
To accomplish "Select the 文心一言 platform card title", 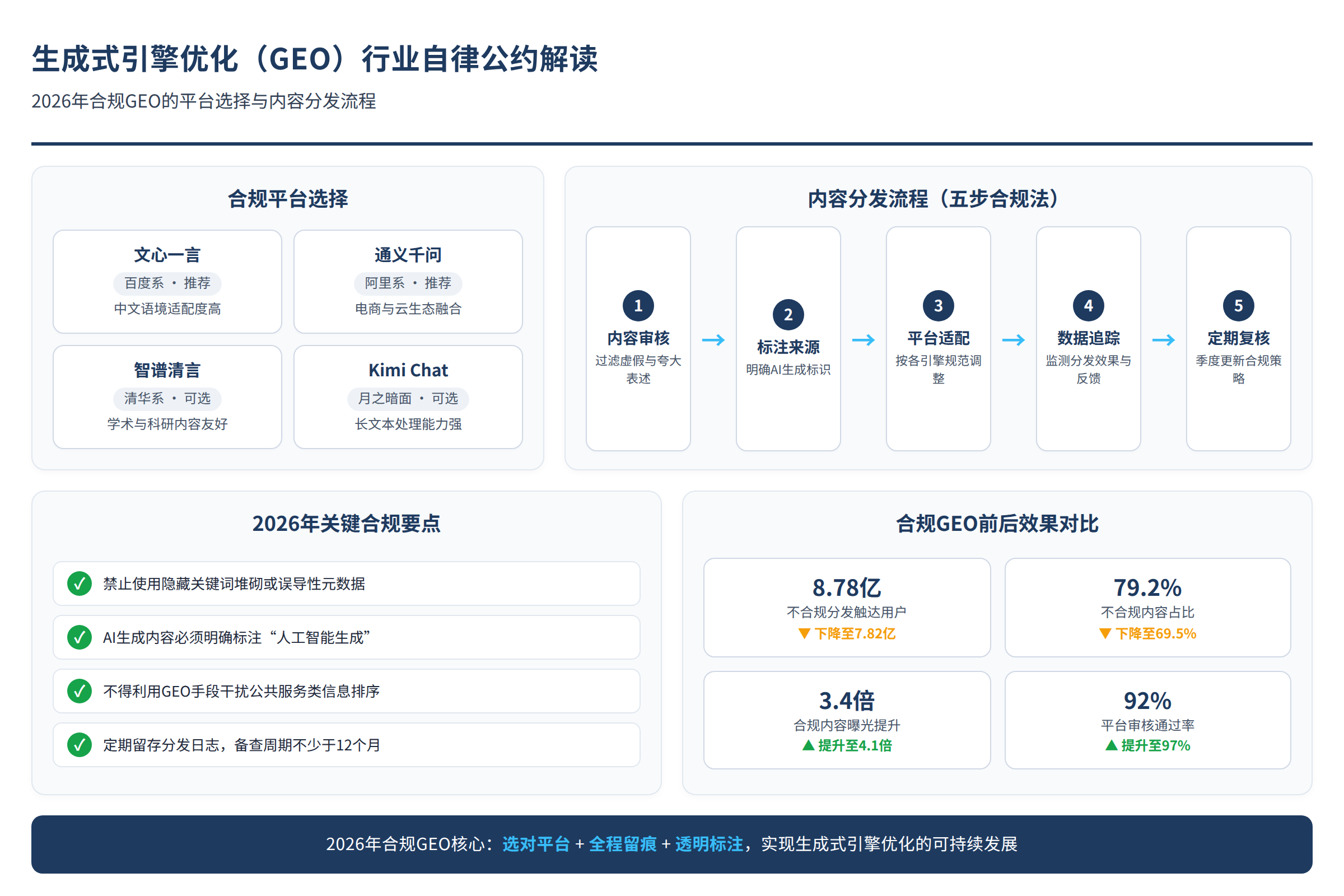I will point(167,255).
